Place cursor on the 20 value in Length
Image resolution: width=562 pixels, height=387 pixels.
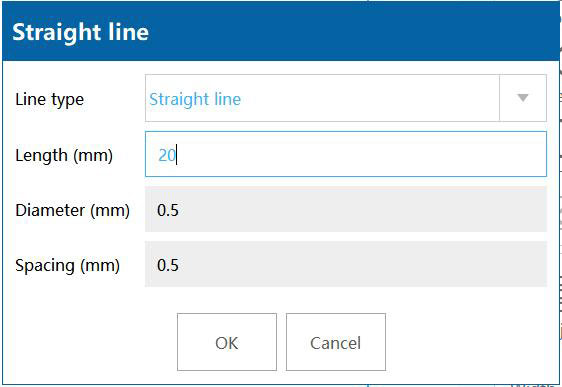(167, 155)
